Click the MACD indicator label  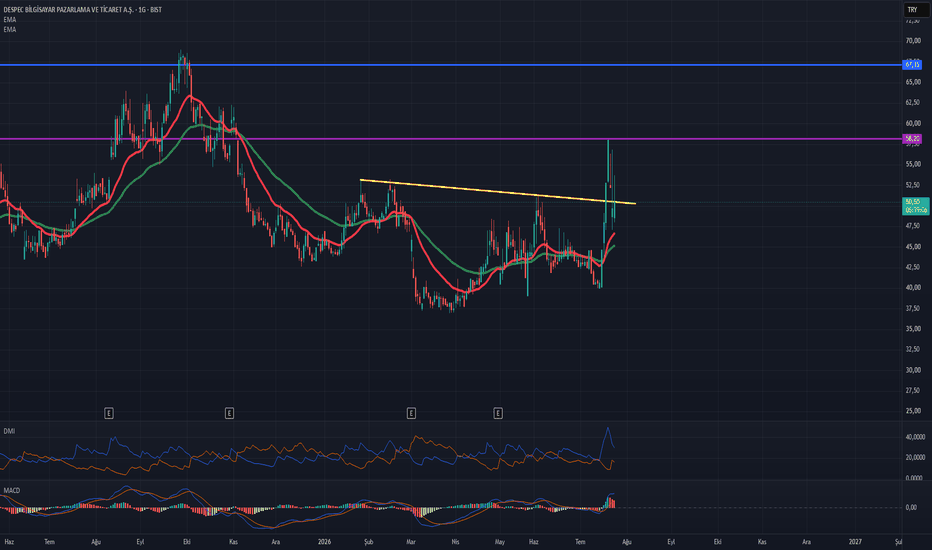(x=11, y=491)
